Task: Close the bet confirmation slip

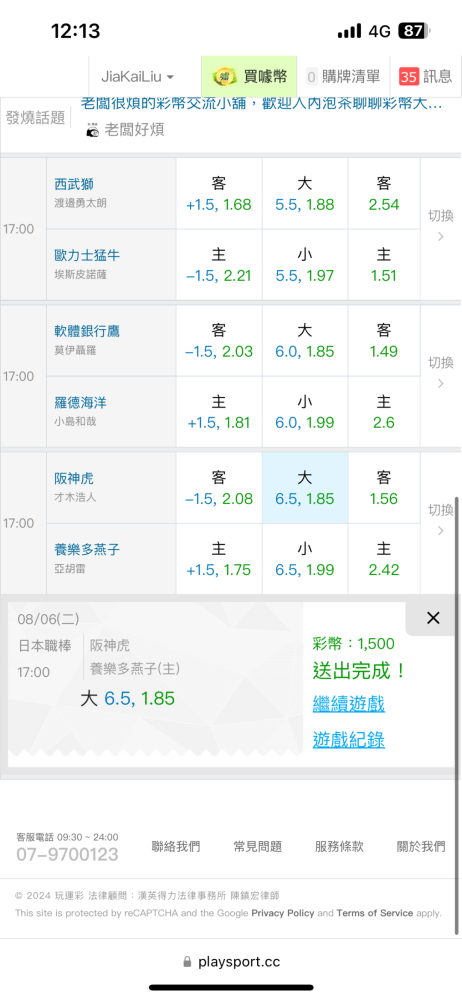Action: 433,617
